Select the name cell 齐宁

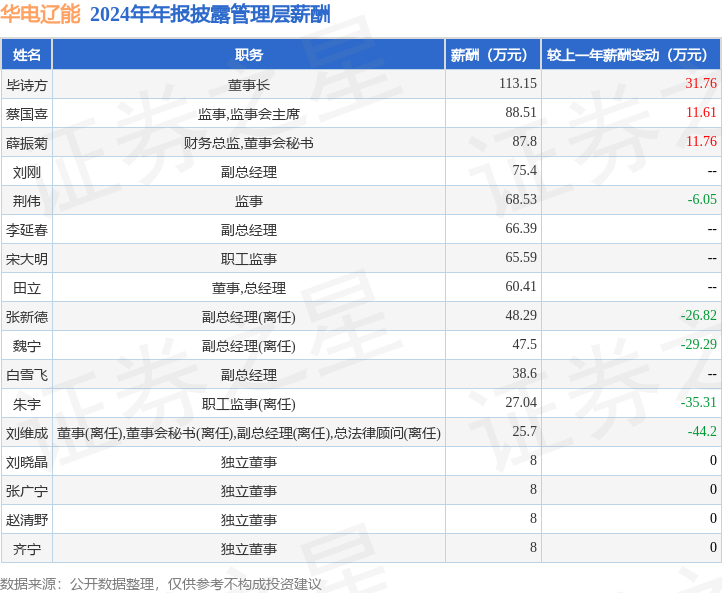[x=27, y=549]
